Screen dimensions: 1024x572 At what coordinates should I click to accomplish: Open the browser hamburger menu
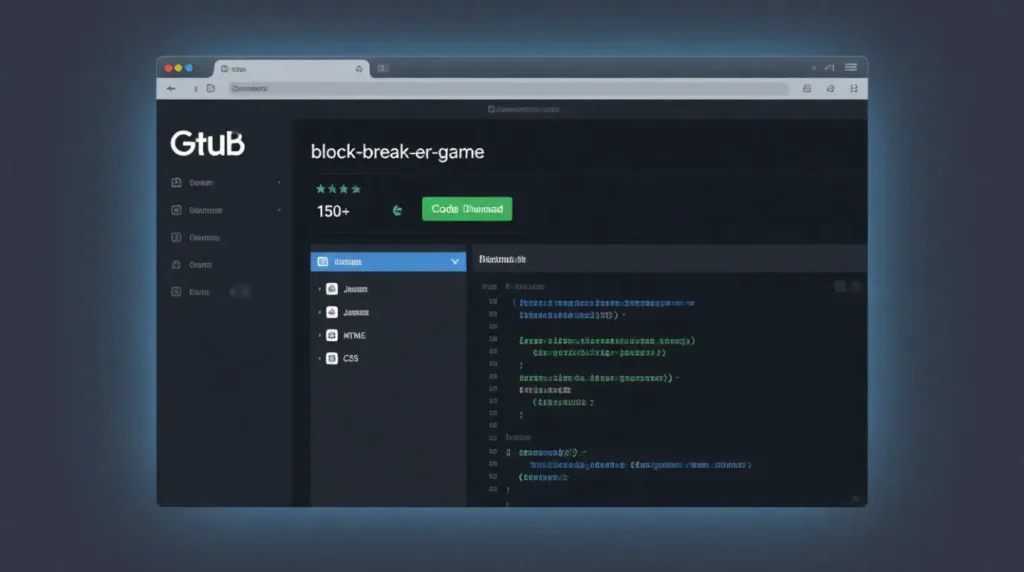851,67
